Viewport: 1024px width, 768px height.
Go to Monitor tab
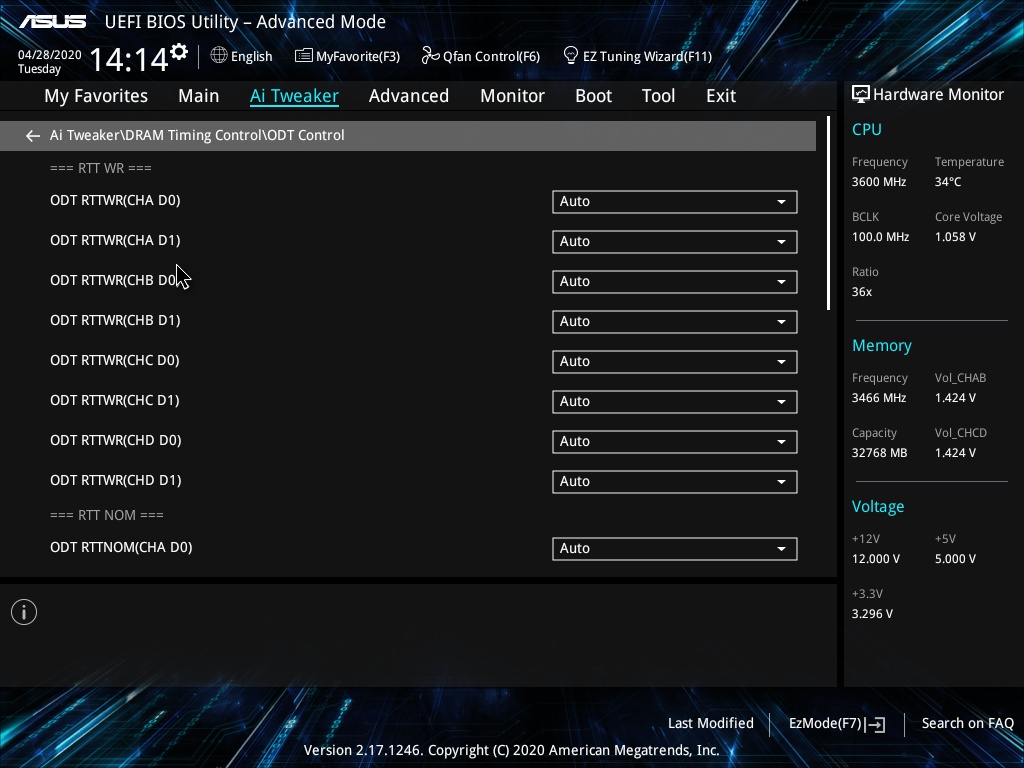(512, 96)
